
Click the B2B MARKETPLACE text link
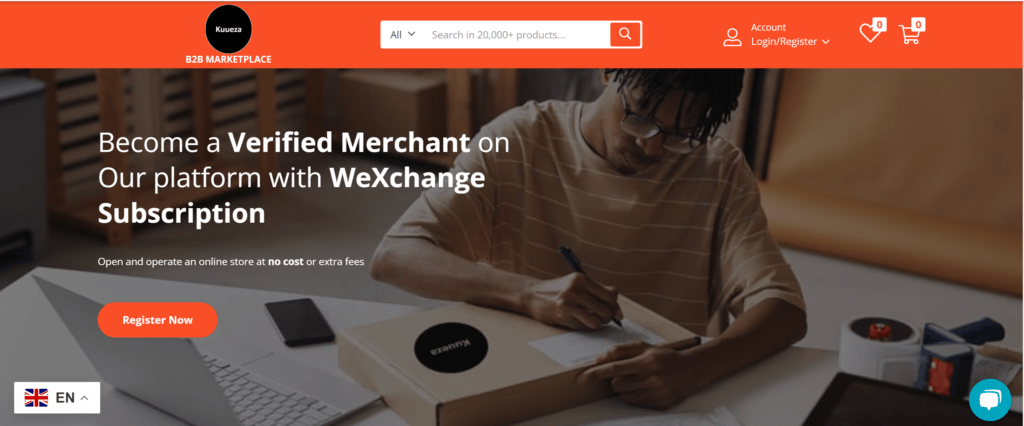[x=229, y=59]
